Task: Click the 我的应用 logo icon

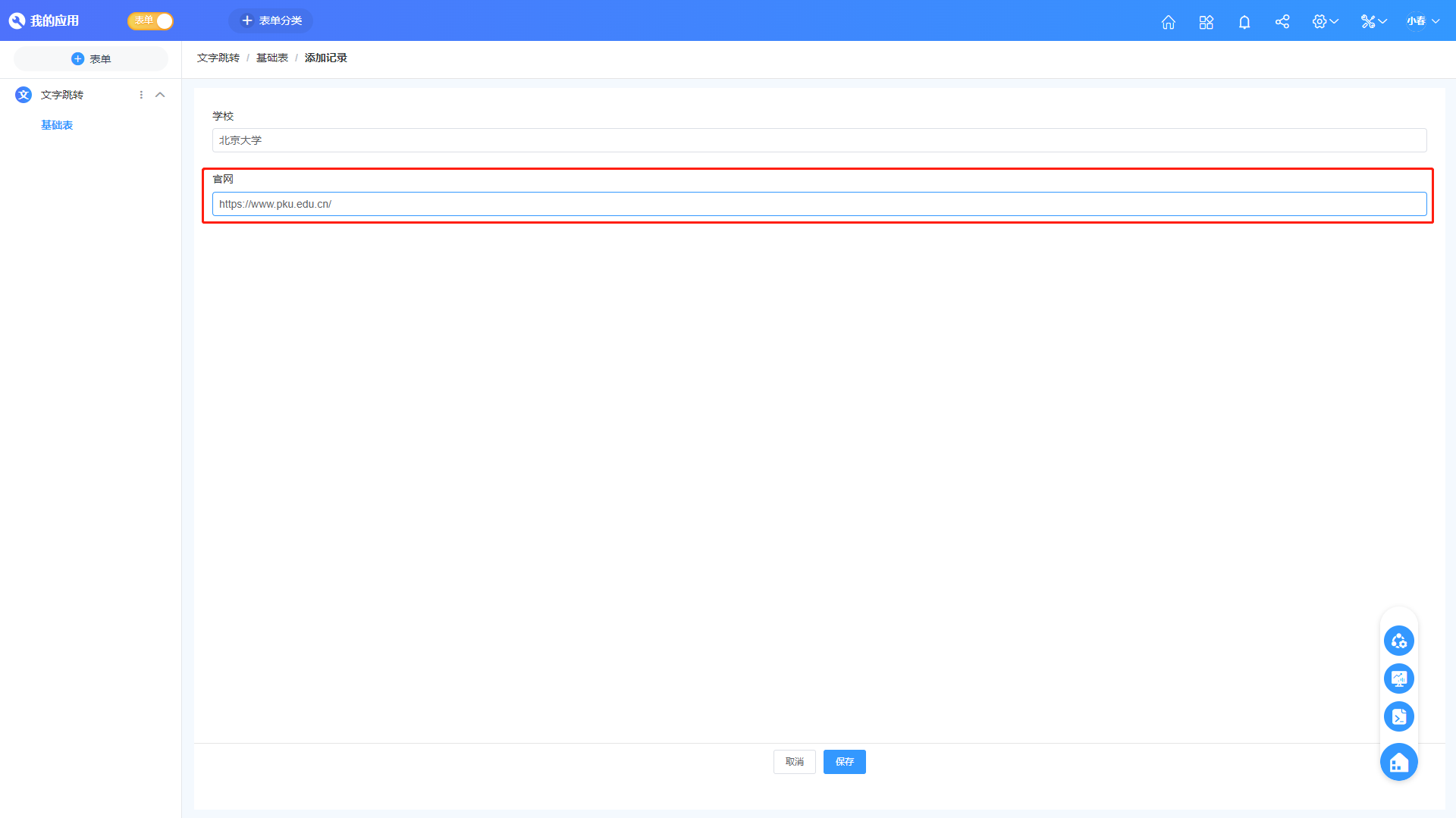Action: click(17, 20)
